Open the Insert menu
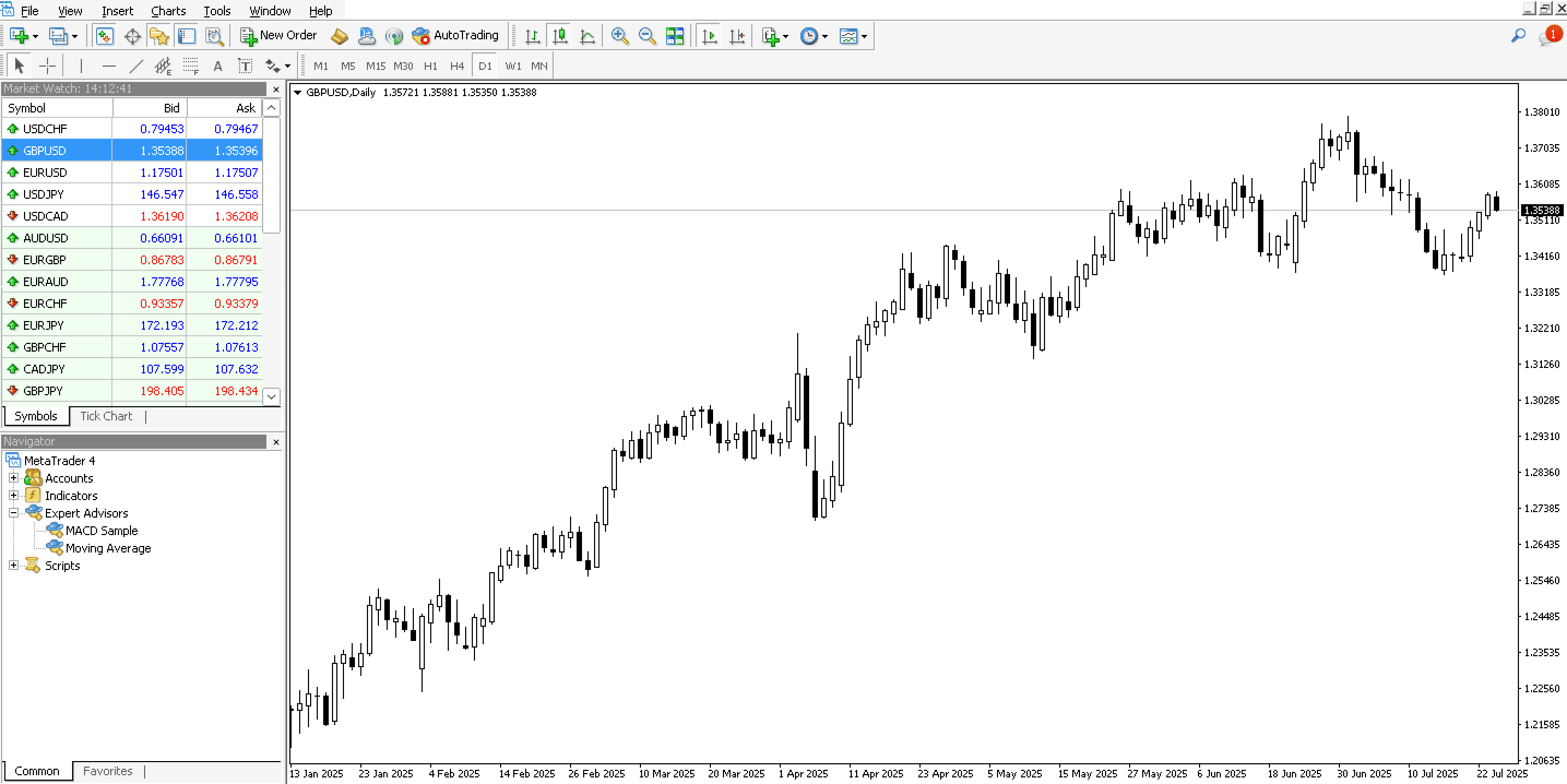This screenshot has width=1567, height=784. 117,10
